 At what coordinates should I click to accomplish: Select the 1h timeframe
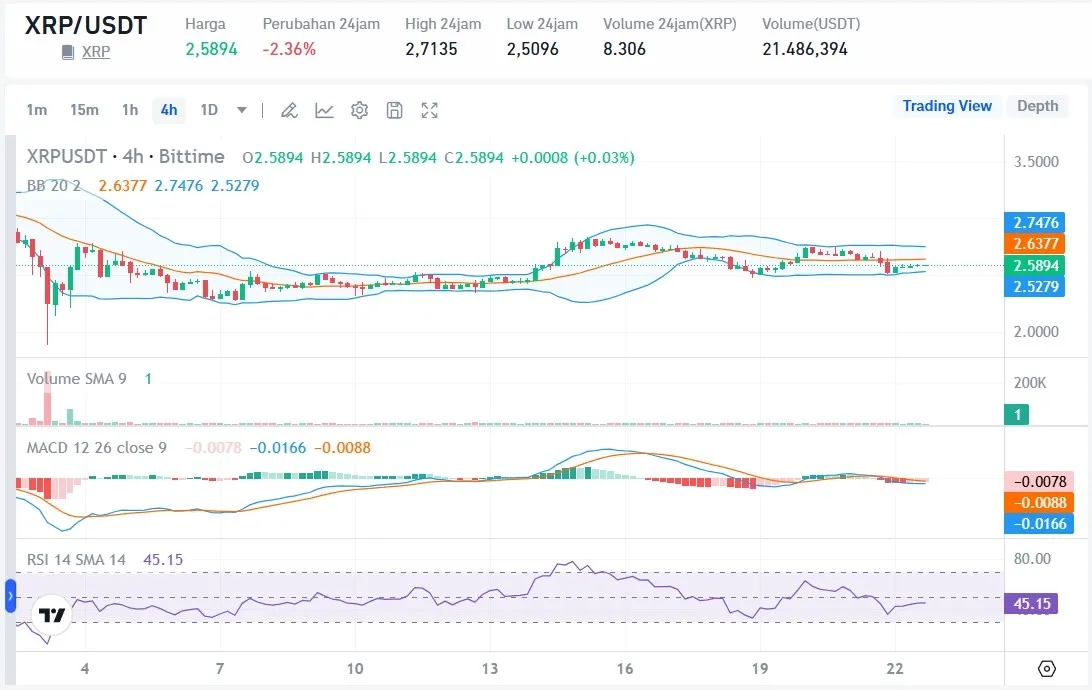click(130, 110)
